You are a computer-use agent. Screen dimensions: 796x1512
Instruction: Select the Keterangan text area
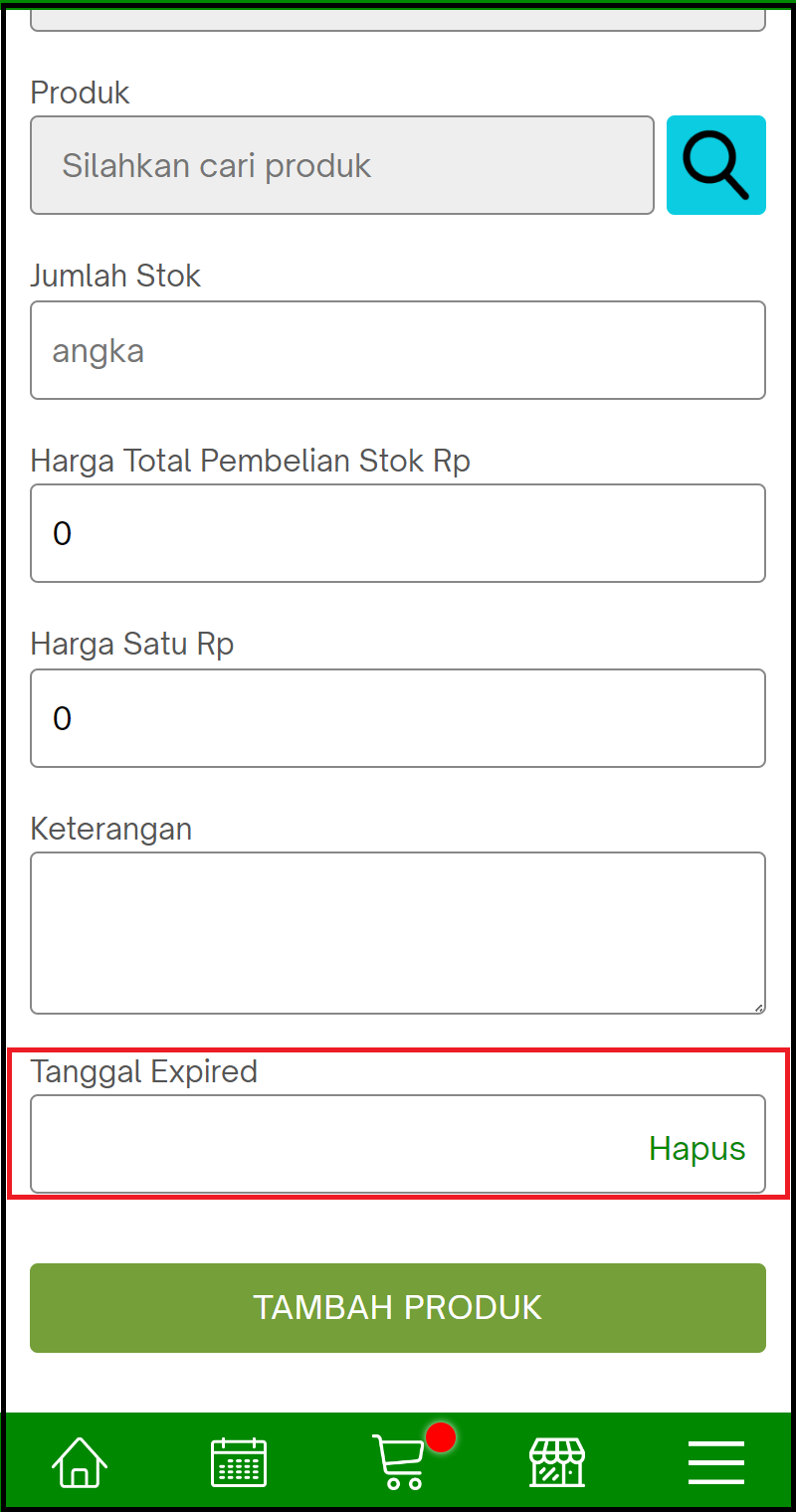click(398, 932)
